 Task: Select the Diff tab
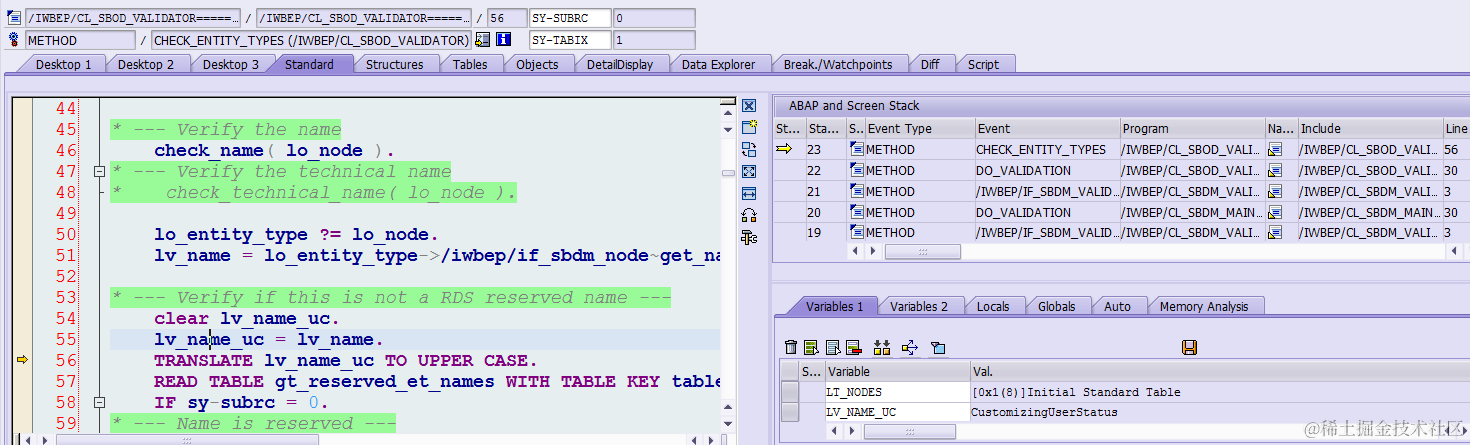coord(930,64)
